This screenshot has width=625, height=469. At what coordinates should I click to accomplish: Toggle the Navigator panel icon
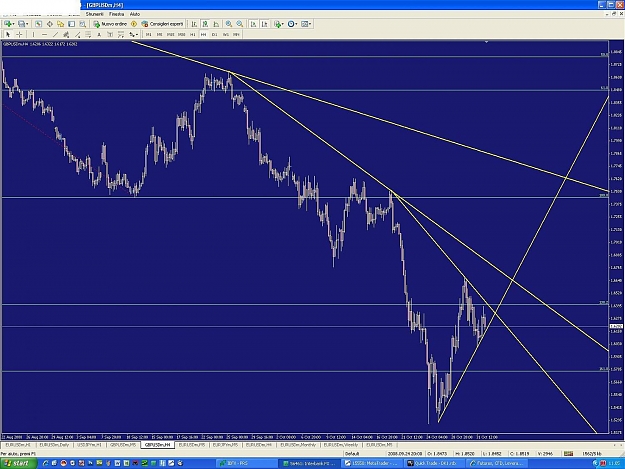pos(61,24)
